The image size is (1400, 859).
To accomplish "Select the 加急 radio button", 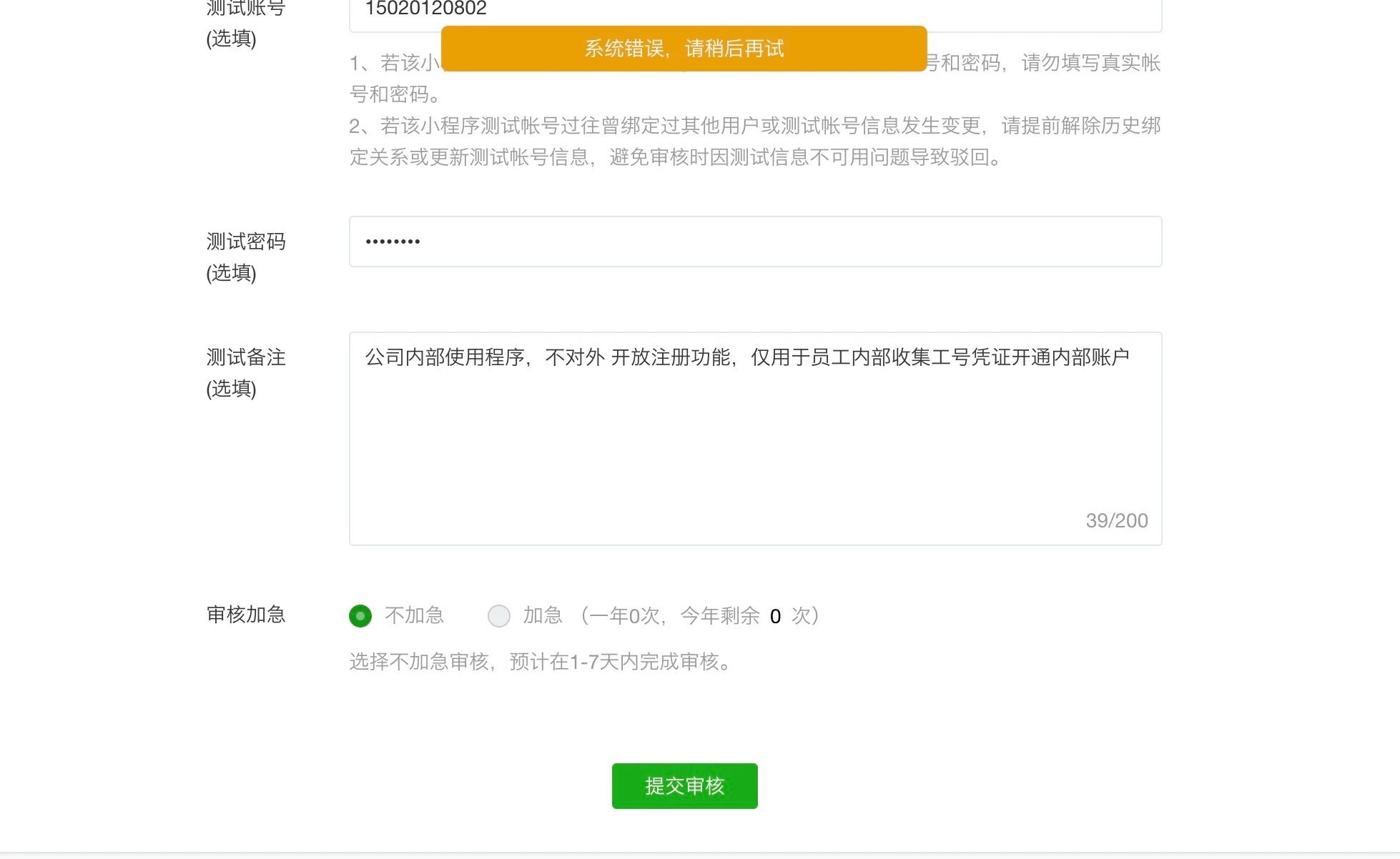I will click(x=498, y=615).
